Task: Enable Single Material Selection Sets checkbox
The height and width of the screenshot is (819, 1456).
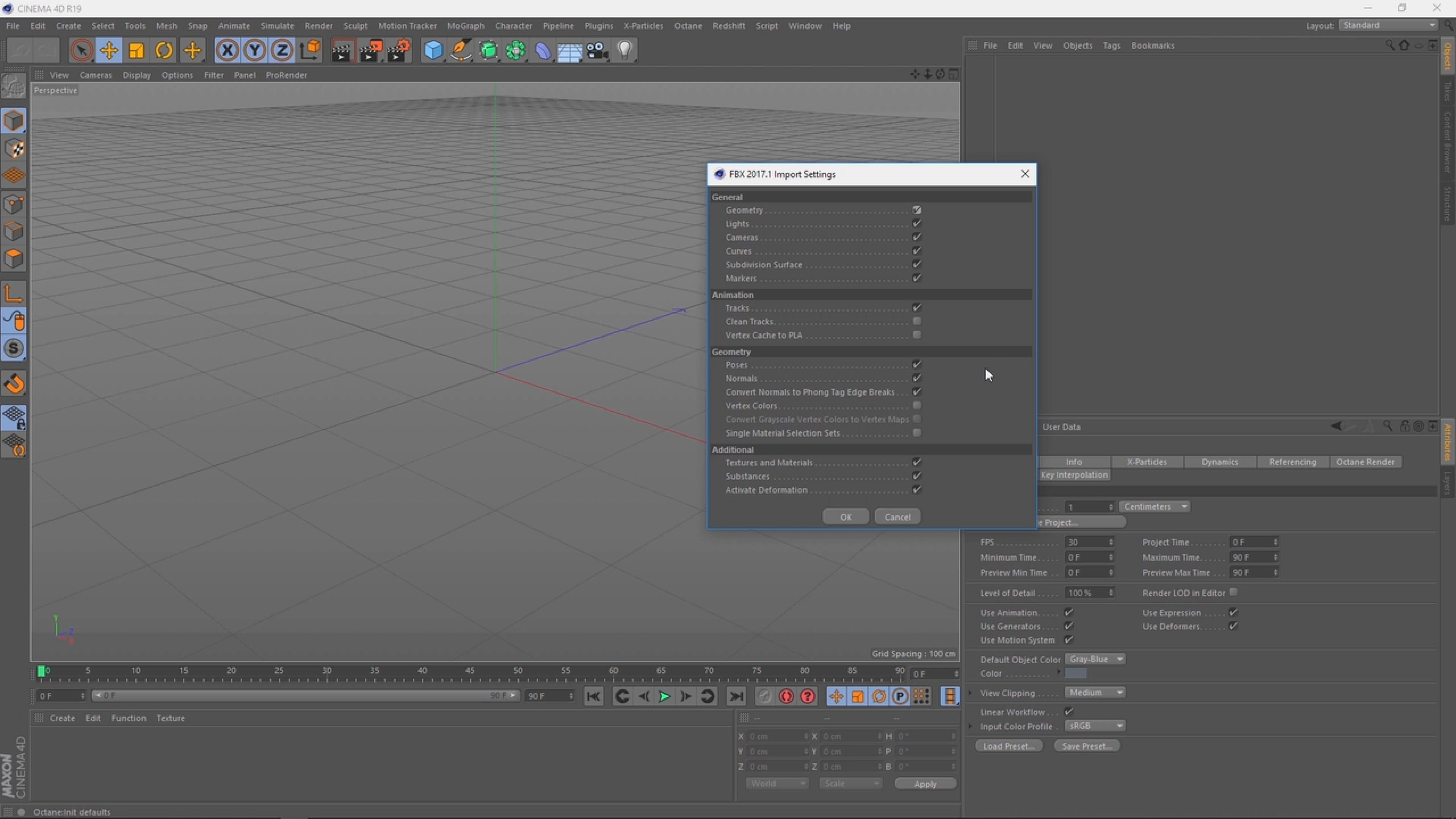Action: [917, 432]
